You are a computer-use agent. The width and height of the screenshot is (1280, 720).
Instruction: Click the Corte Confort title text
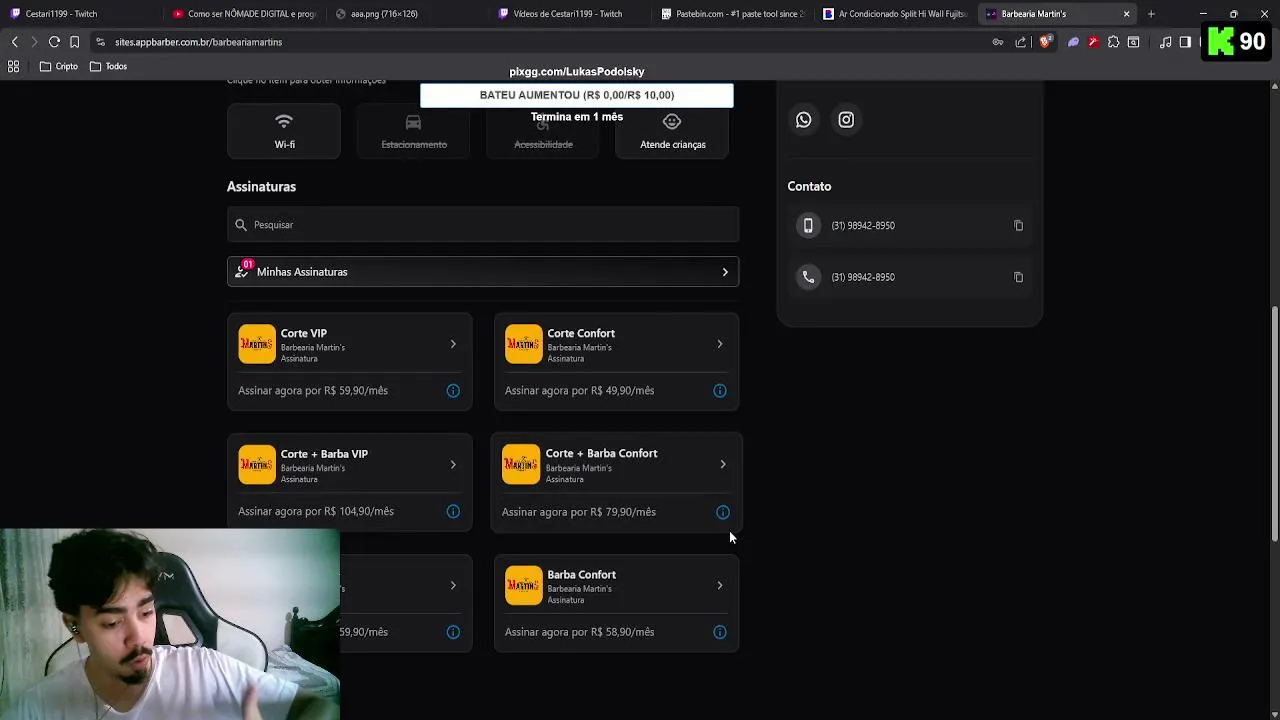581,333
